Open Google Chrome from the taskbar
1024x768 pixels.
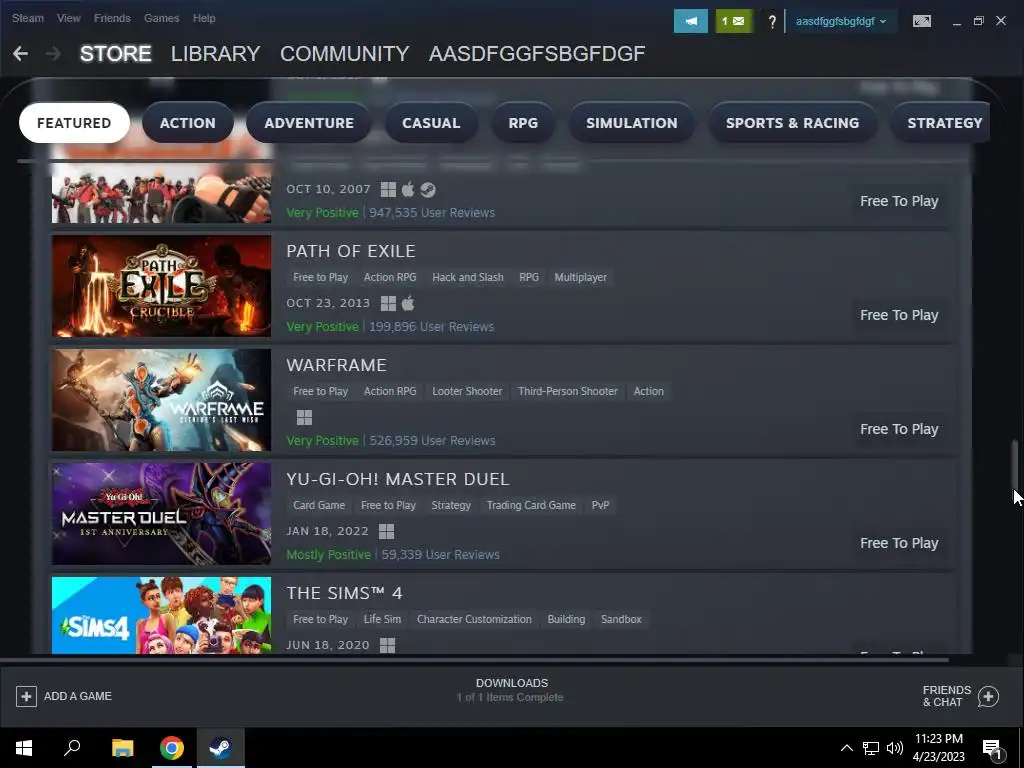[172, 748]
